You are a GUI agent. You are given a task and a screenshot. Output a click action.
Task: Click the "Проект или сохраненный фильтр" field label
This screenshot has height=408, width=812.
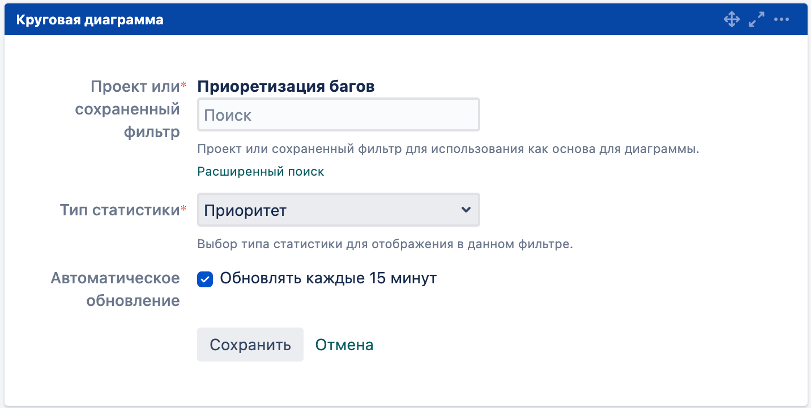pyautogui.click(x=127, y=108)
